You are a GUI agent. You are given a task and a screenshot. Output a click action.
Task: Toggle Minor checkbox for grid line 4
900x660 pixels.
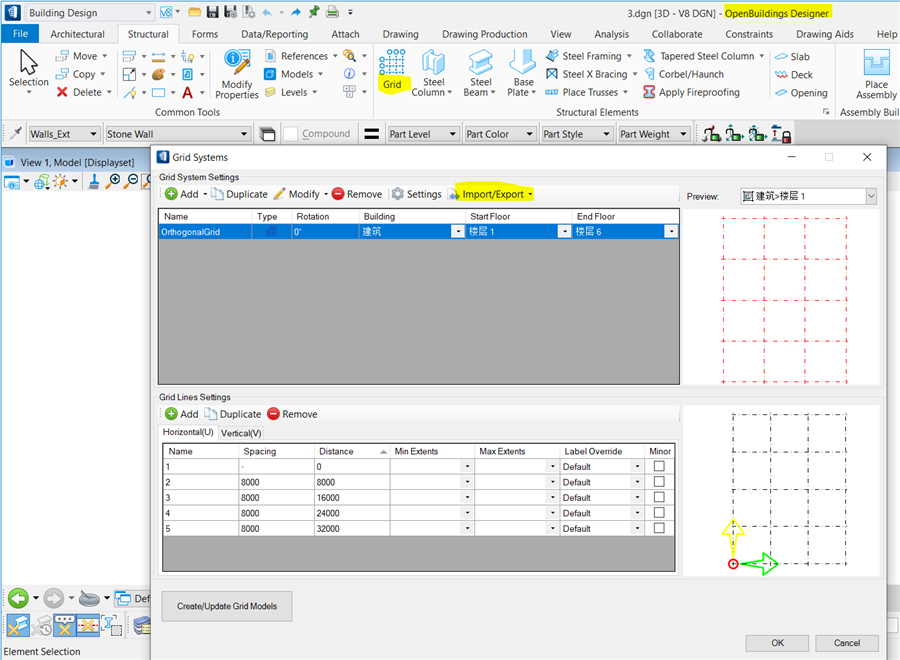point(659,513)
